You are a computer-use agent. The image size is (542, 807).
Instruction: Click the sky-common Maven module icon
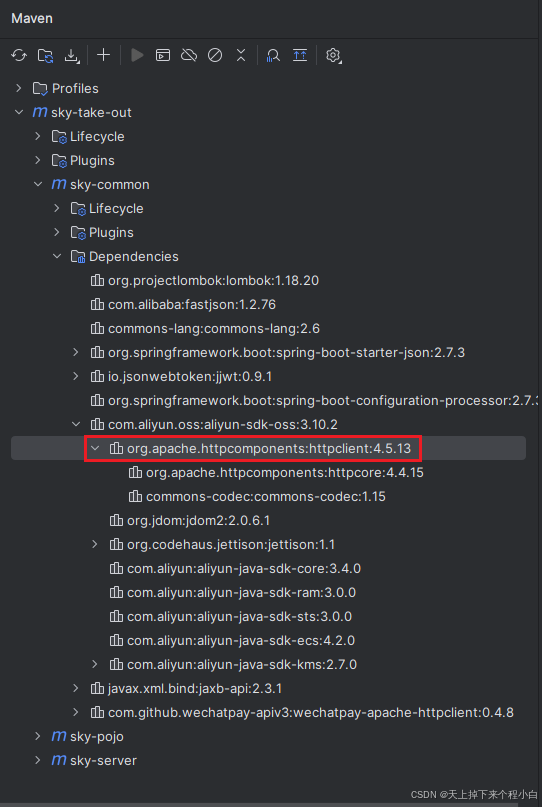[x=59, y=184]
